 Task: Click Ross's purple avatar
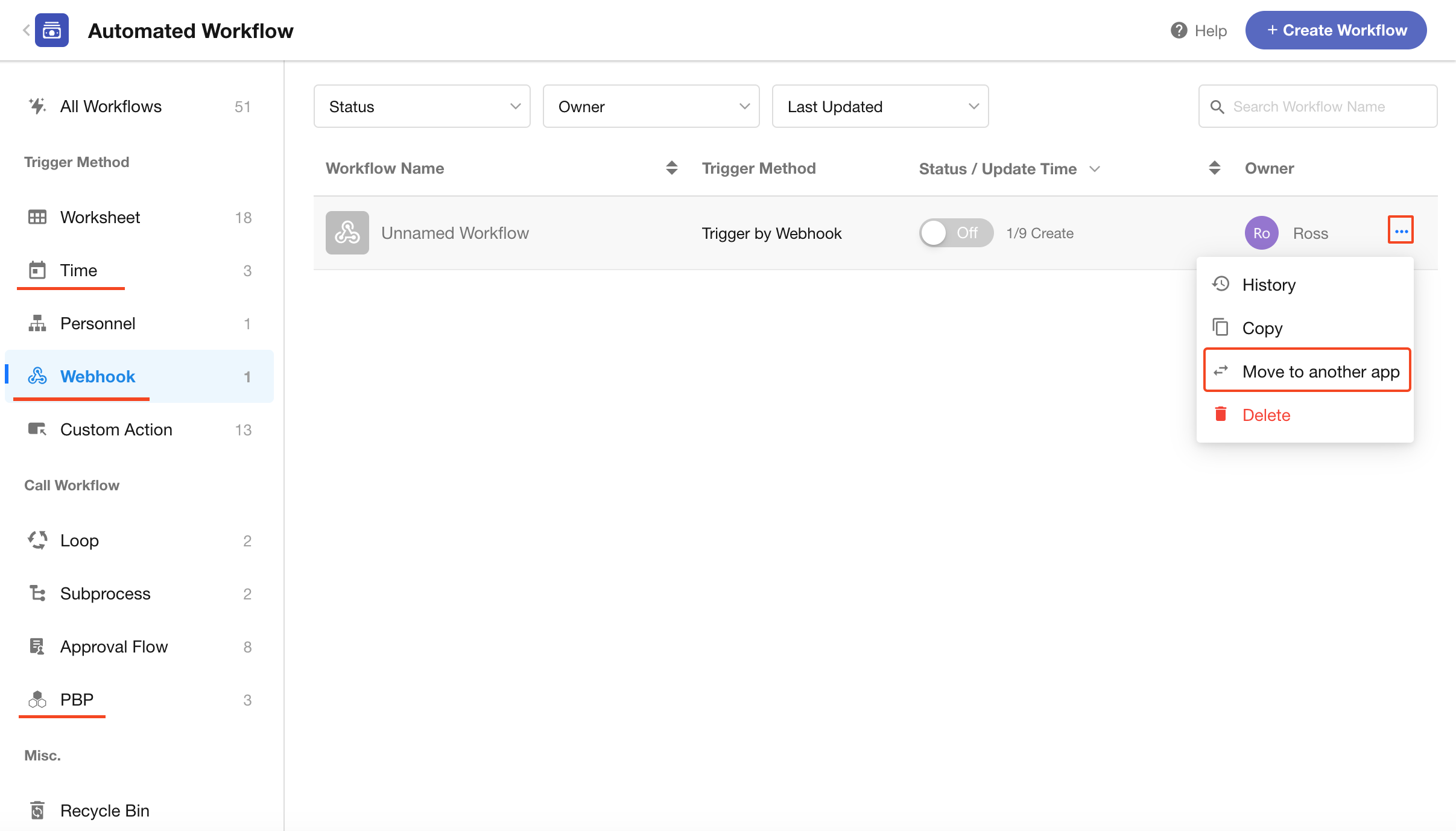pyautogui.click(x=1261, y=233)
